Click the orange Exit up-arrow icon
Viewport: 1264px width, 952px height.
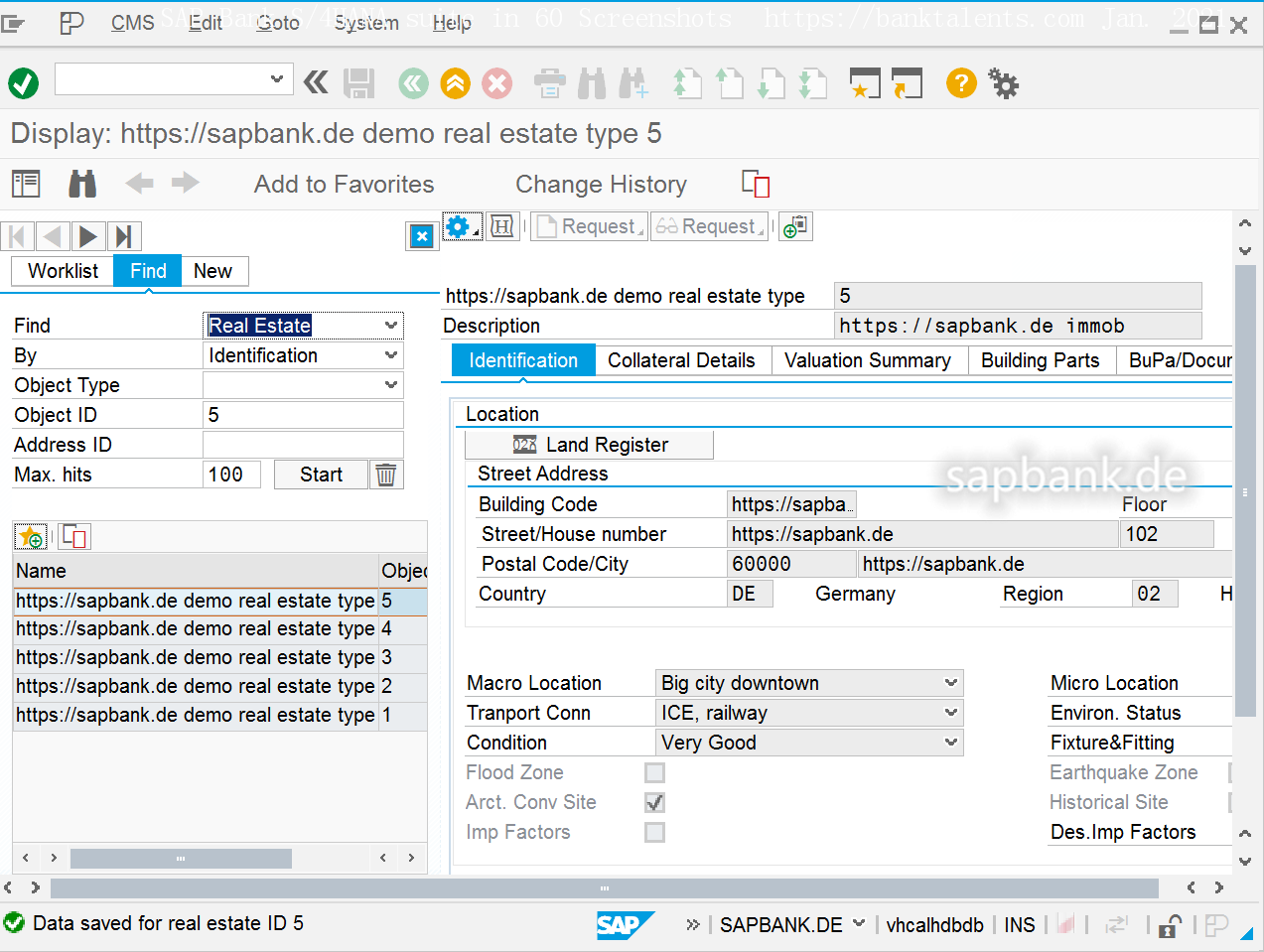coord(456,83)
